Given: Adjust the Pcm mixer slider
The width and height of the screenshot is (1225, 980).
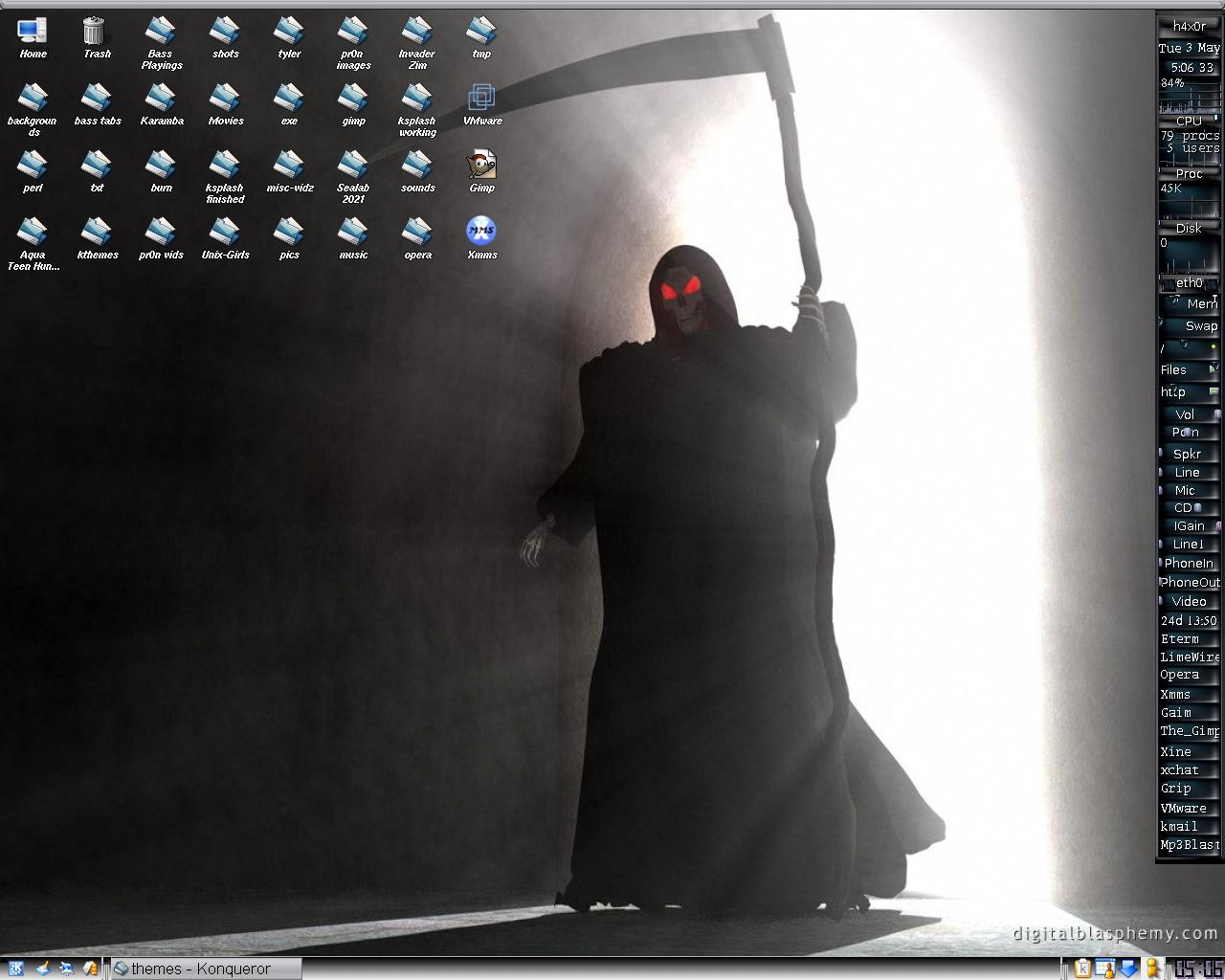Looking at the screenshot, I should click(1190, 433).
